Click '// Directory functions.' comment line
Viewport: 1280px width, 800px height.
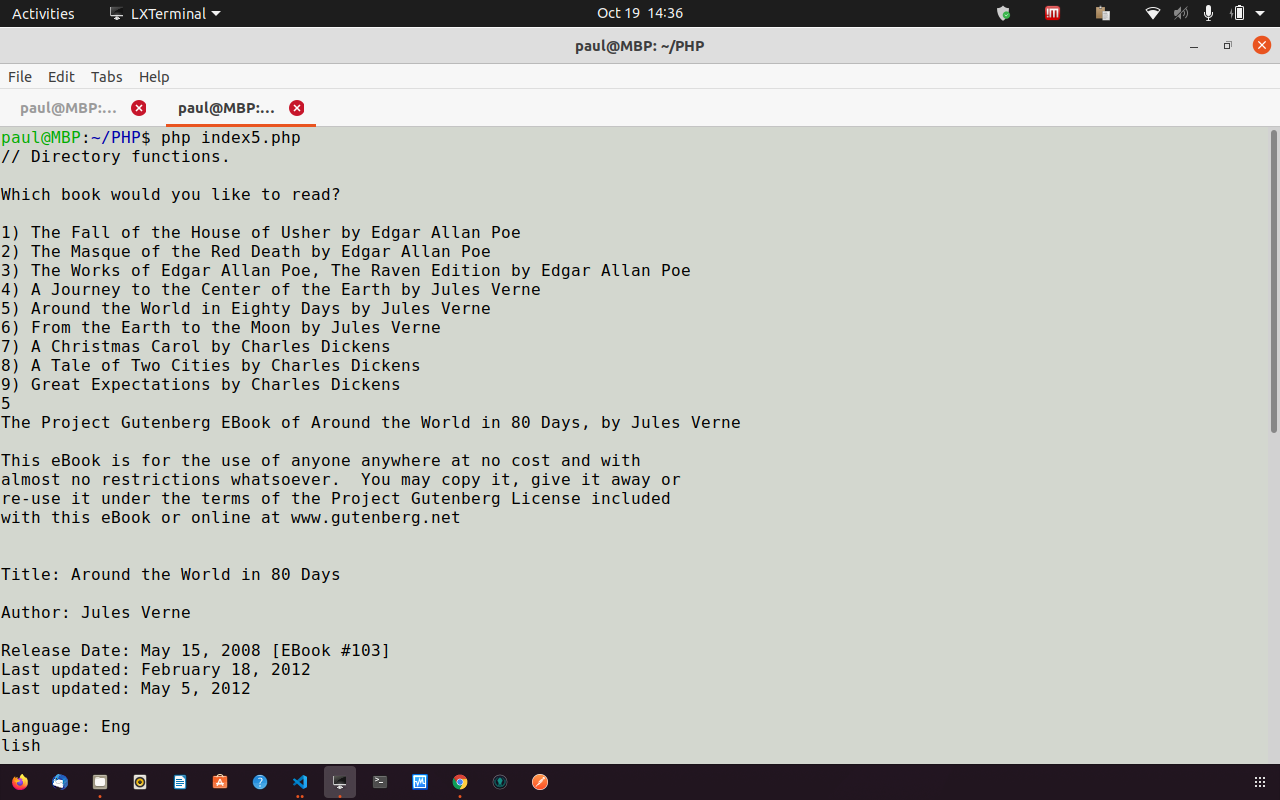pyautogui.click(x=116, y=157)
